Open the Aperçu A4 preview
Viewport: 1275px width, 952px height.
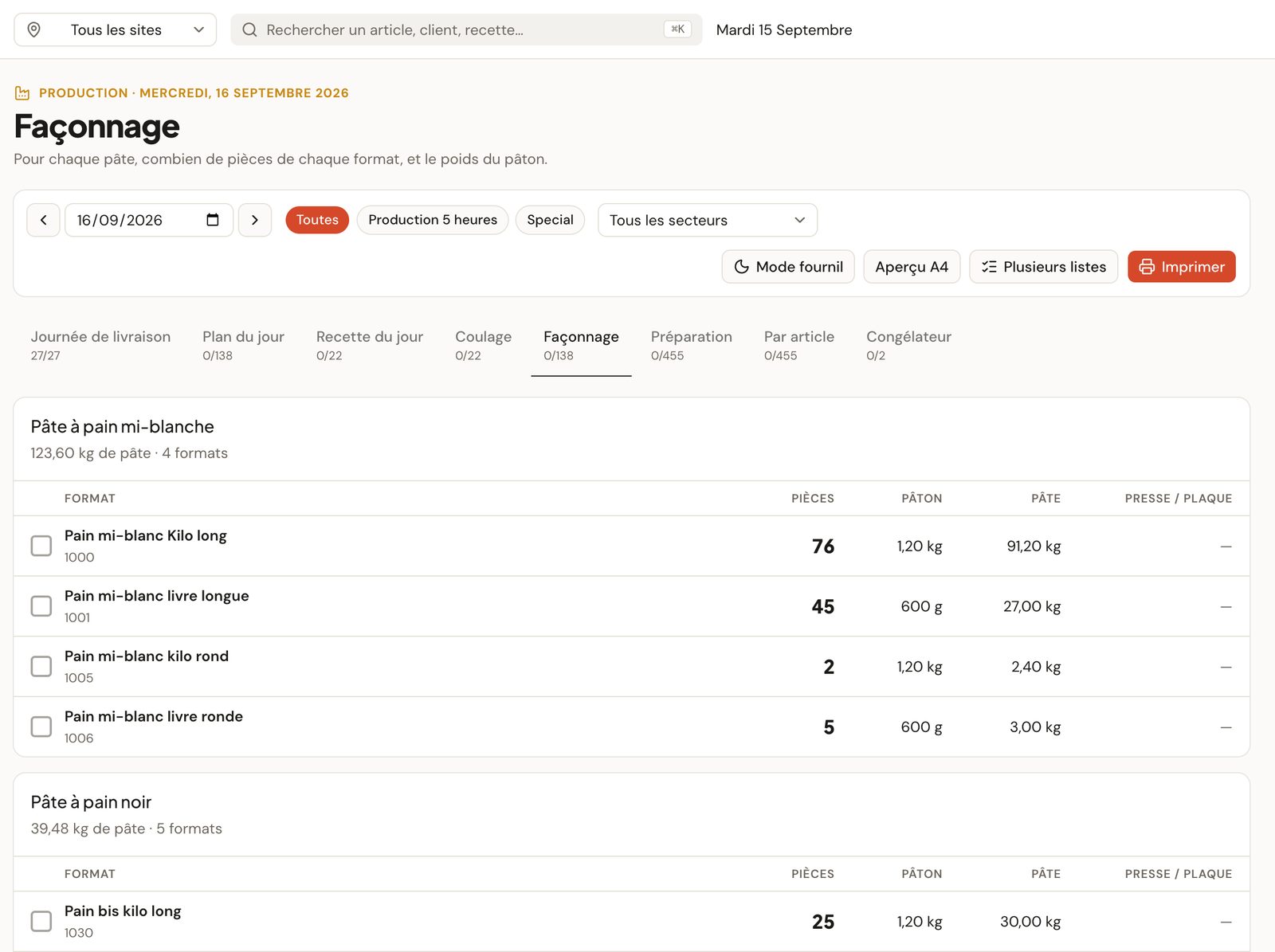tap(912, 267)
